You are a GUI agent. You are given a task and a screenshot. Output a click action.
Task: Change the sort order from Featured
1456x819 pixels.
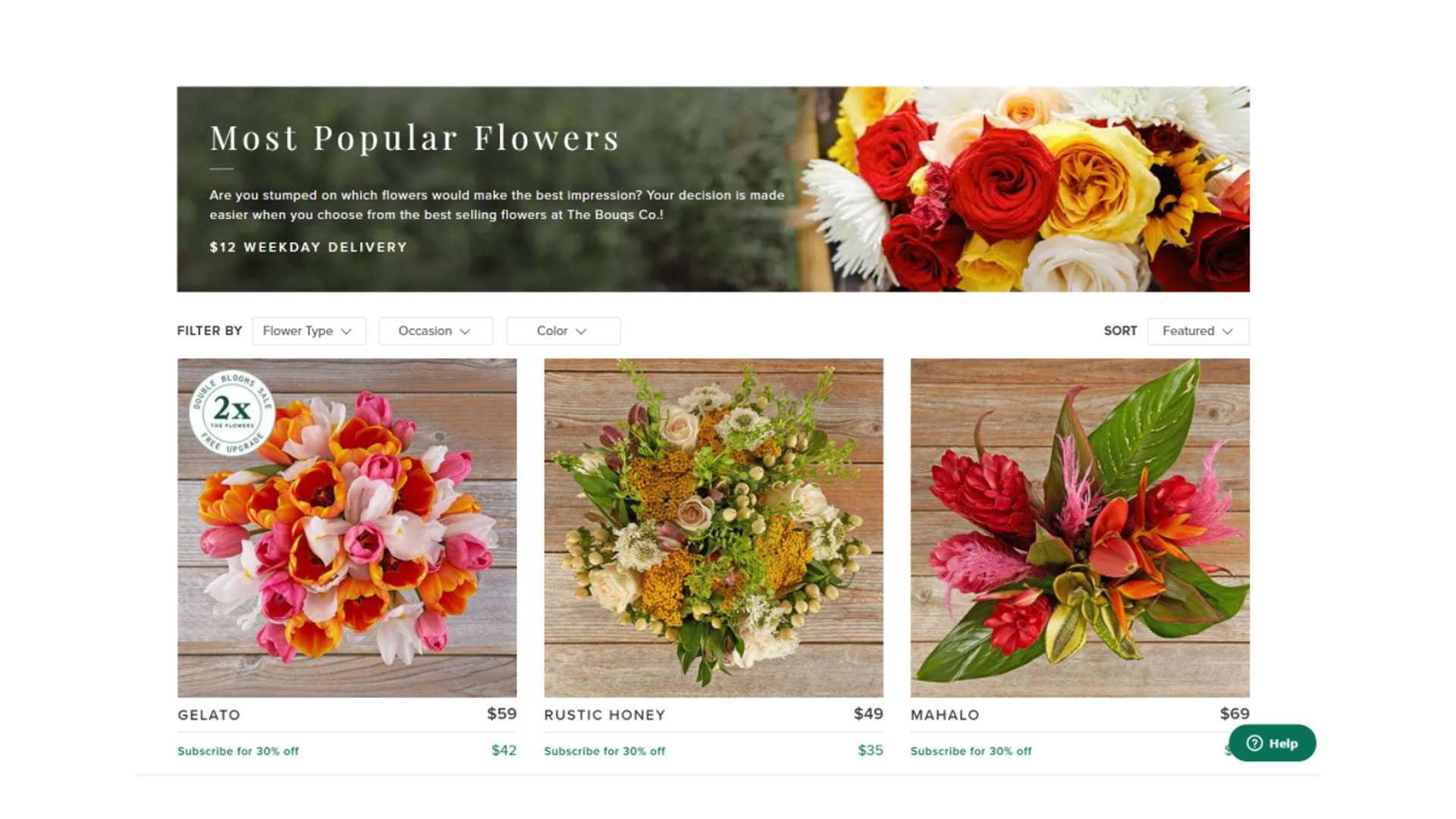[x=1197, y=331]
